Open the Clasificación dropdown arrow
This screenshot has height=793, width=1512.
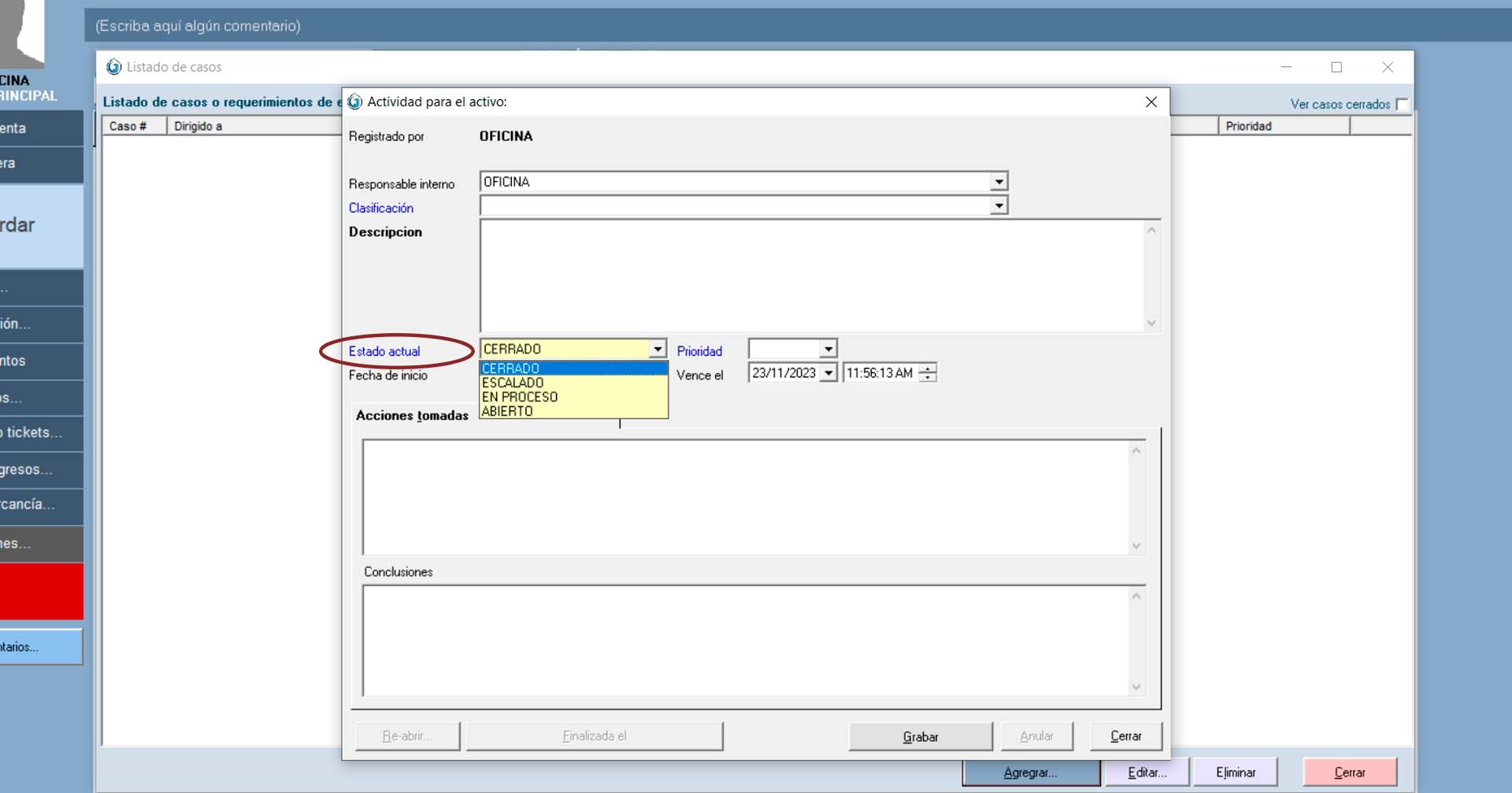click(x=999, y=206)
